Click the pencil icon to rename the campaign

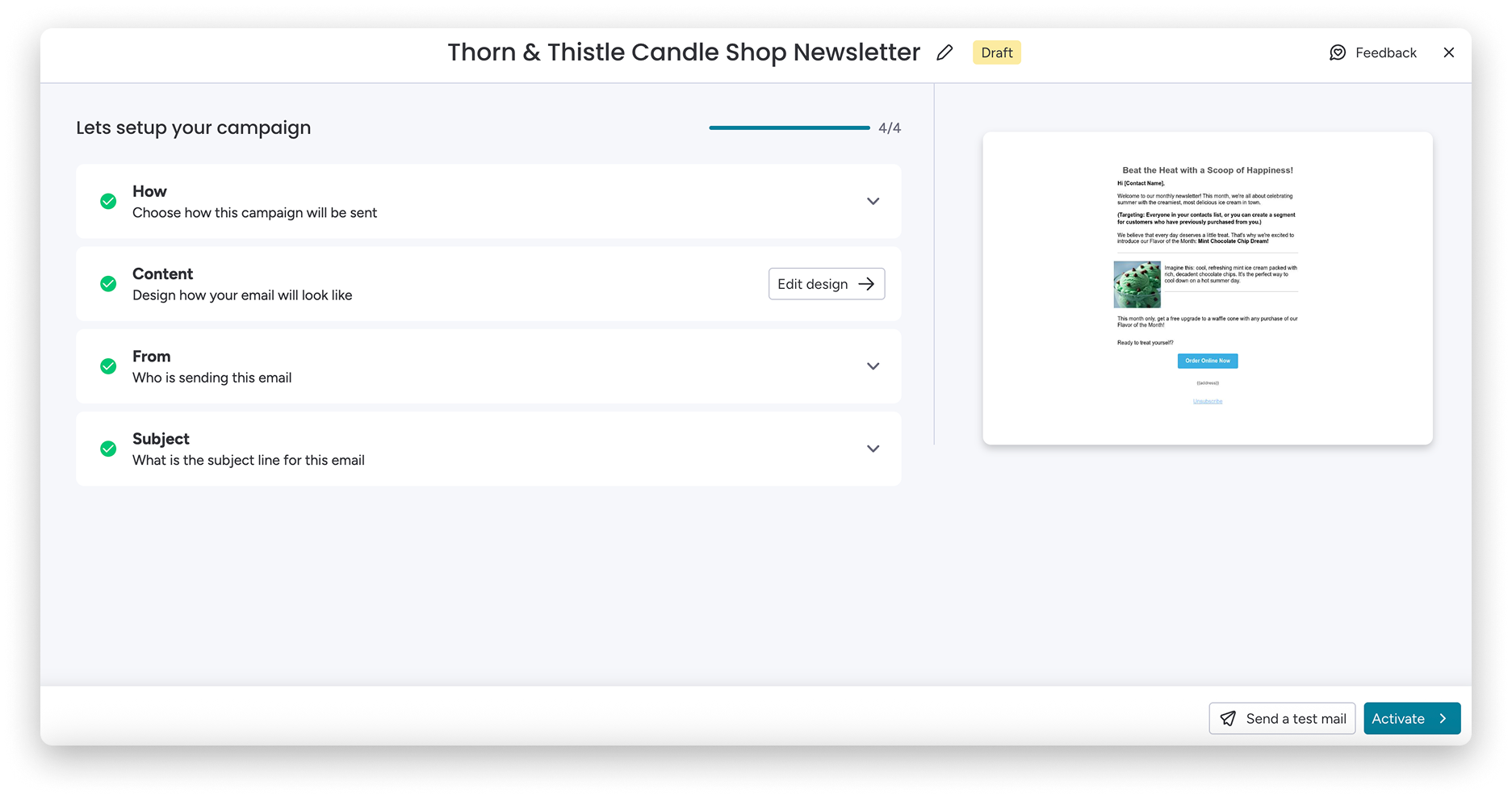tap(944, 52)
